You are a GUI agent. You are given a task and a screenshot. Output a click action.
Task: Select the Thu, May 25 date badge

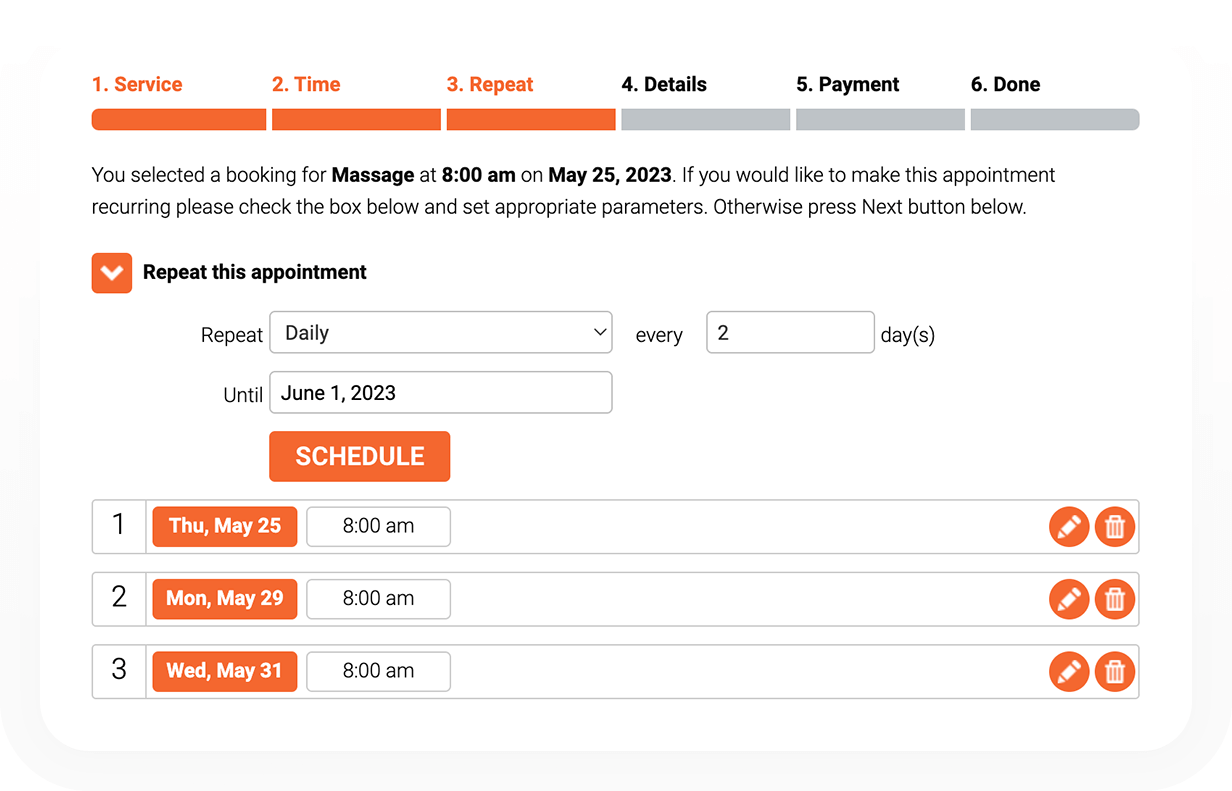pyautogui.click(x=225, y=526)
